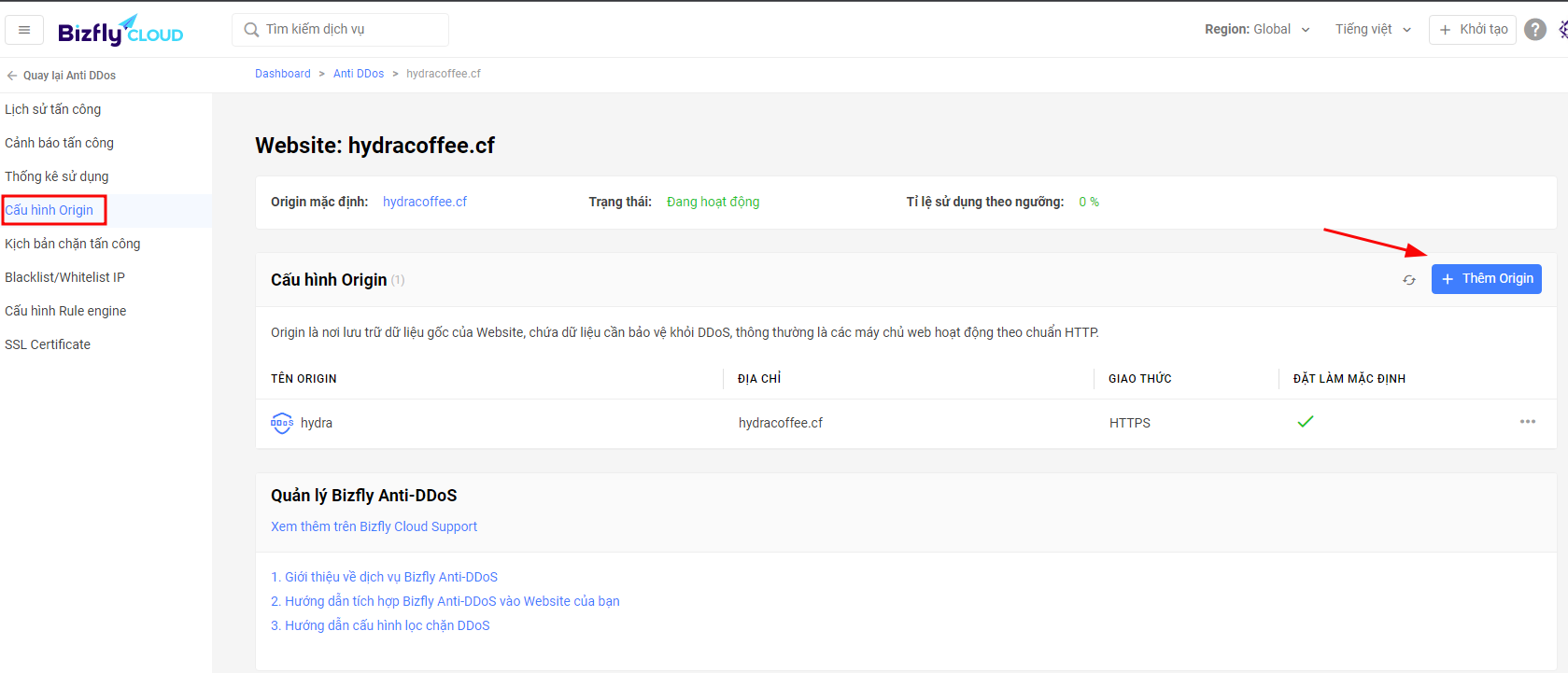This screenshot has width=1568, height=673.
Task: Open the three-dot menu for hydra origin
Action: [1528, 422]
